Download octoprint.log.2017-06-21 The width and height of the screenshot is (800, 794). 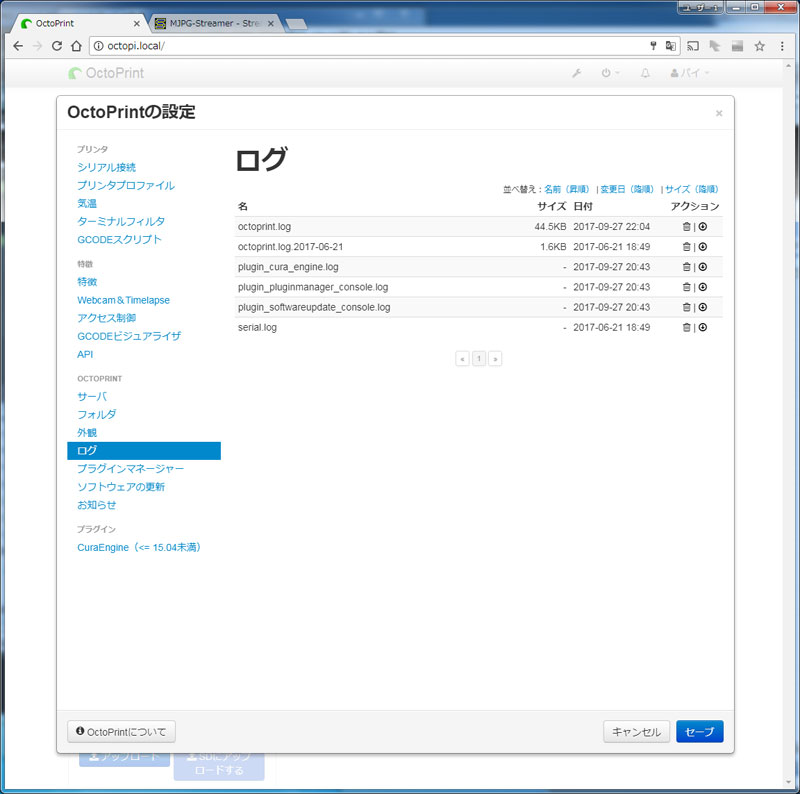coord(703,247)
